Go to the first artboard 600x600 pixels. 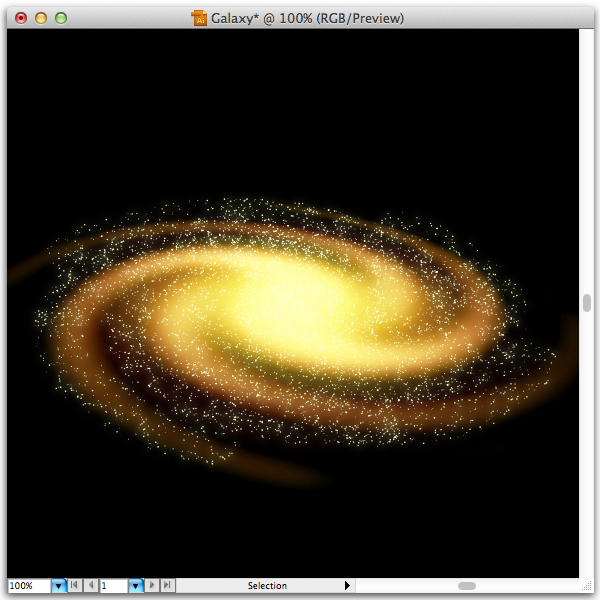click(75, 585)
